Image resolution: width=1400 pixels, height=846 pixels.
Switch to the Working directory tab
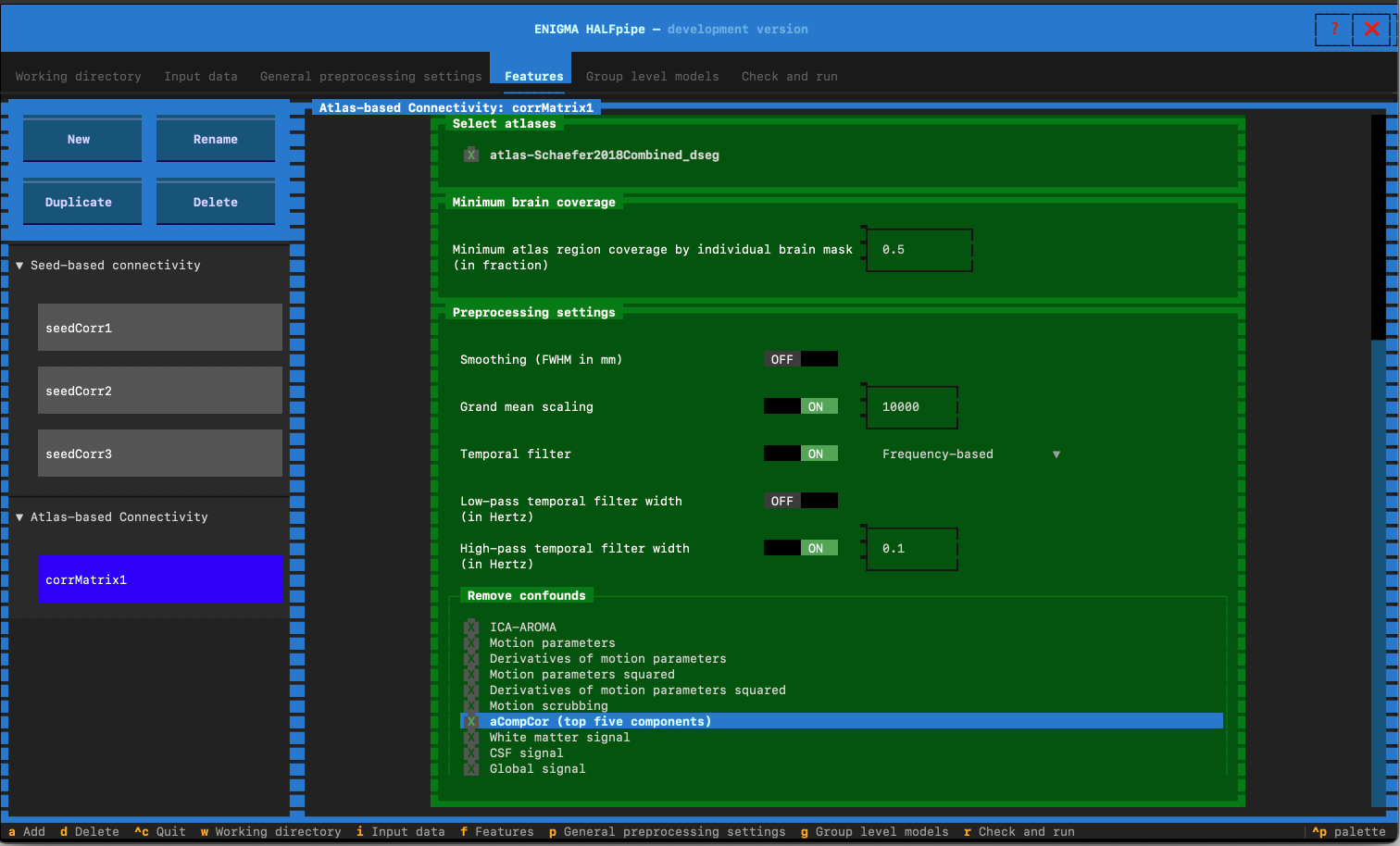[x=79, y=77]
